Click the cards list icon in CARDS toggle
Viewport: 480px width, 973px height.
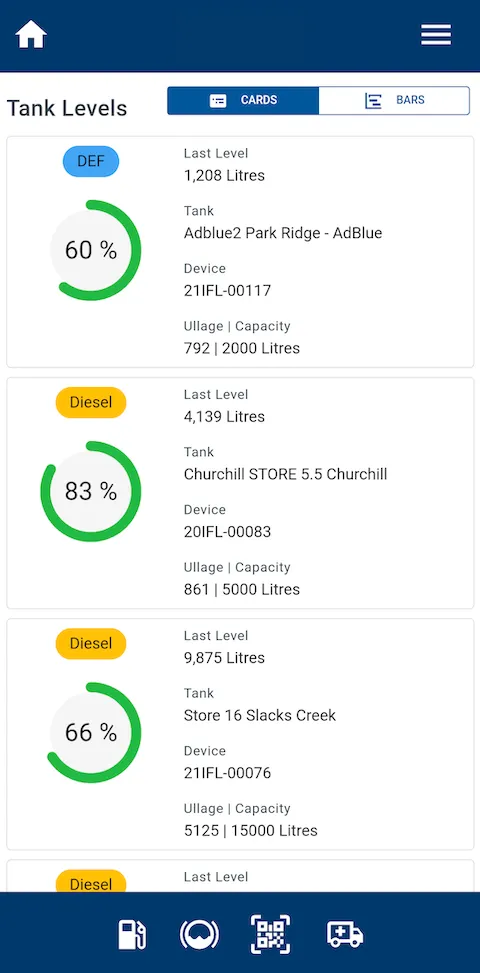point(218,101)
